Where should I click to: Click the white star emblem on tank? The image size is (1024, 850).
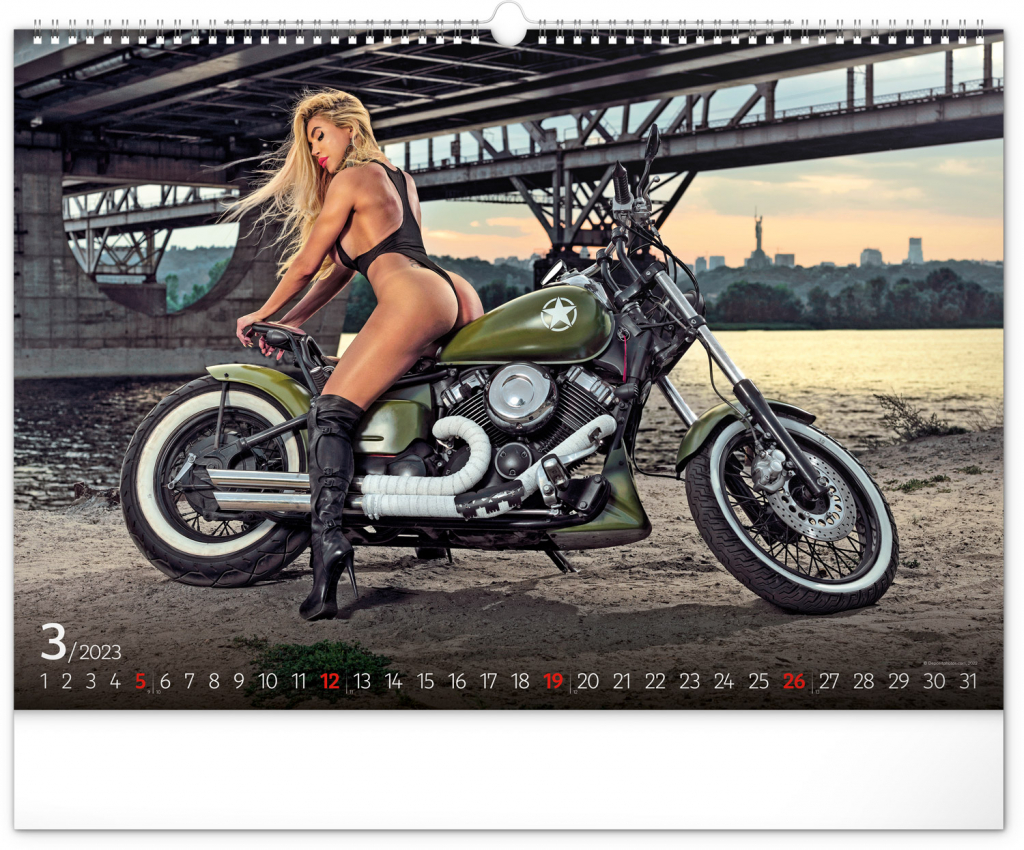pyautogui.click(x=558, y=314)
